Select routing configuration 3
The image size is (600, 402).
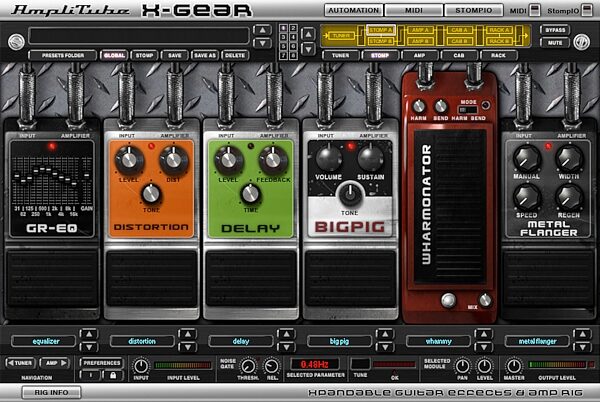(x=284, y=37)
